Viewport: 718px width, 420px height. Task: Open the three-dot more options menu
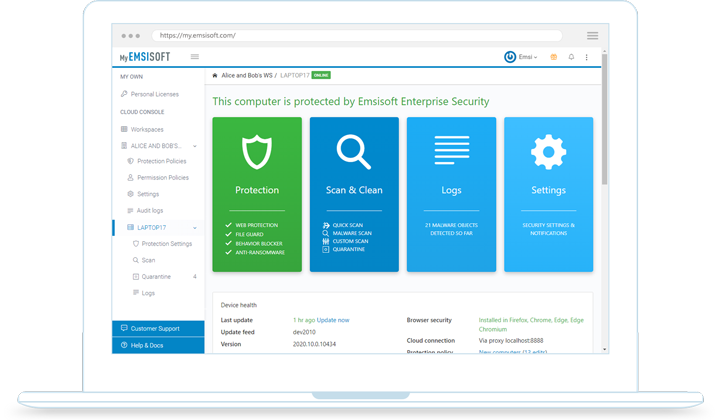(587, 57)
